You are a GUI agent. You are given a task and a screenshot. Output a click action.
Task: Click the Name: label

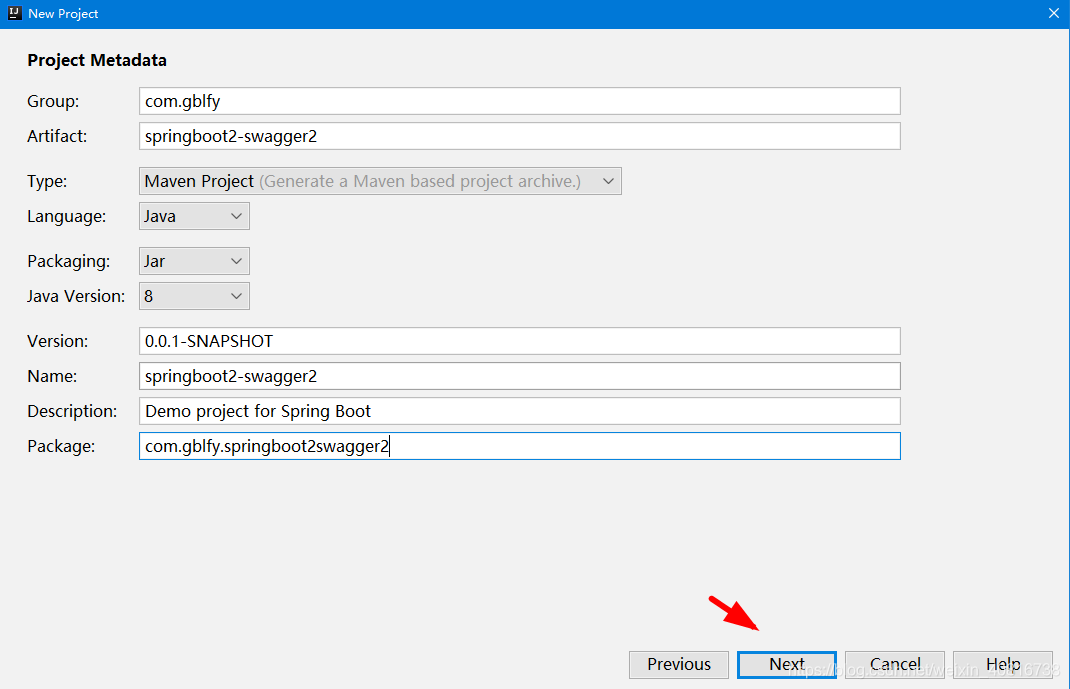(x=52, y=376)
